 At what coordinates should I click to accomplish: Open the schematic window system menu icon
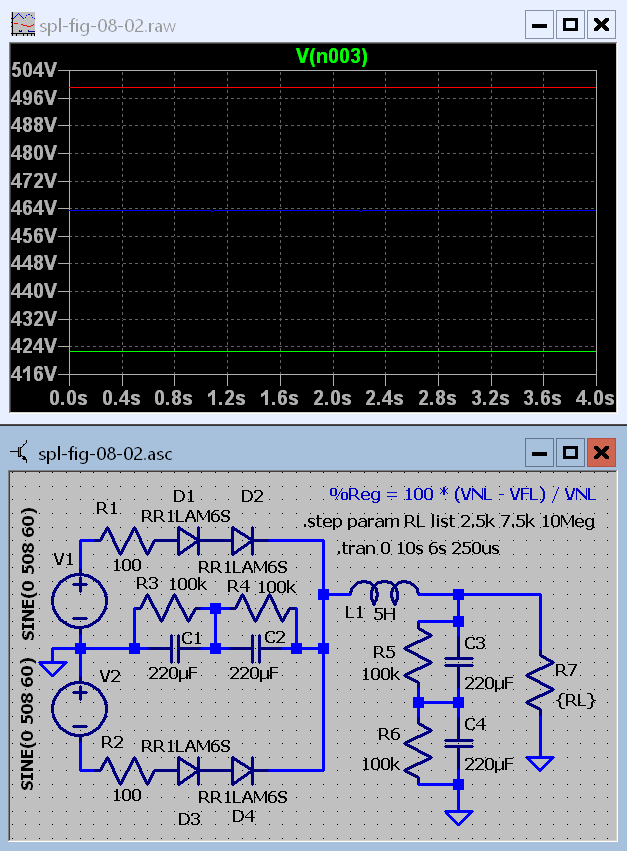pyautogui.click(x=22, y=453)
